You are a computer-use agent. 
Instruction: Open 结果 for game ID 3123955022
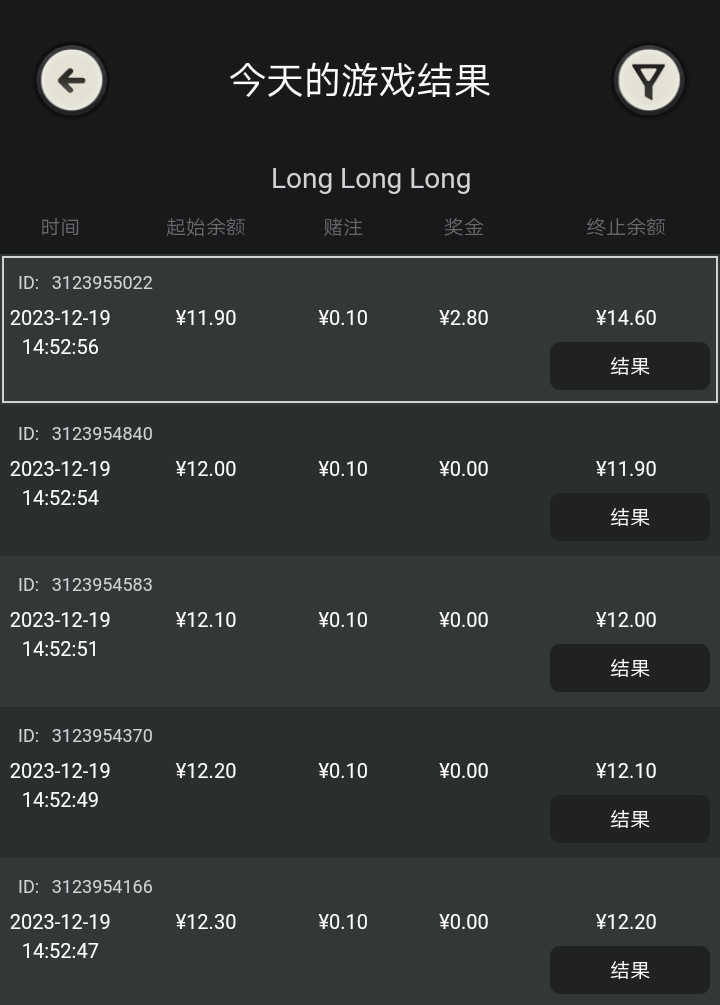(x=630, y=366)
